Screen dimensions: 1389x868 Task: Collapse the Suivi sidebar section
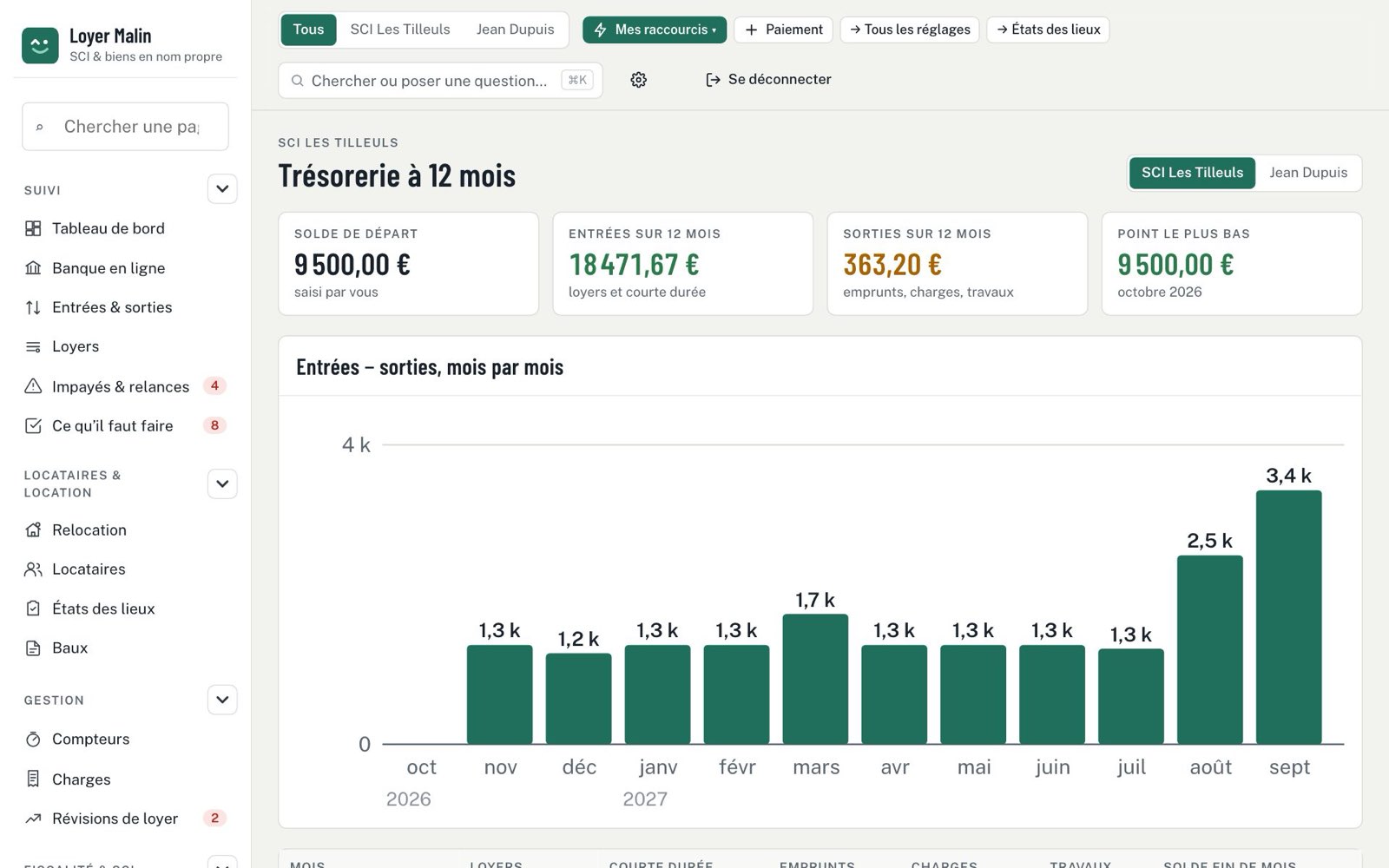coord(222,189)
